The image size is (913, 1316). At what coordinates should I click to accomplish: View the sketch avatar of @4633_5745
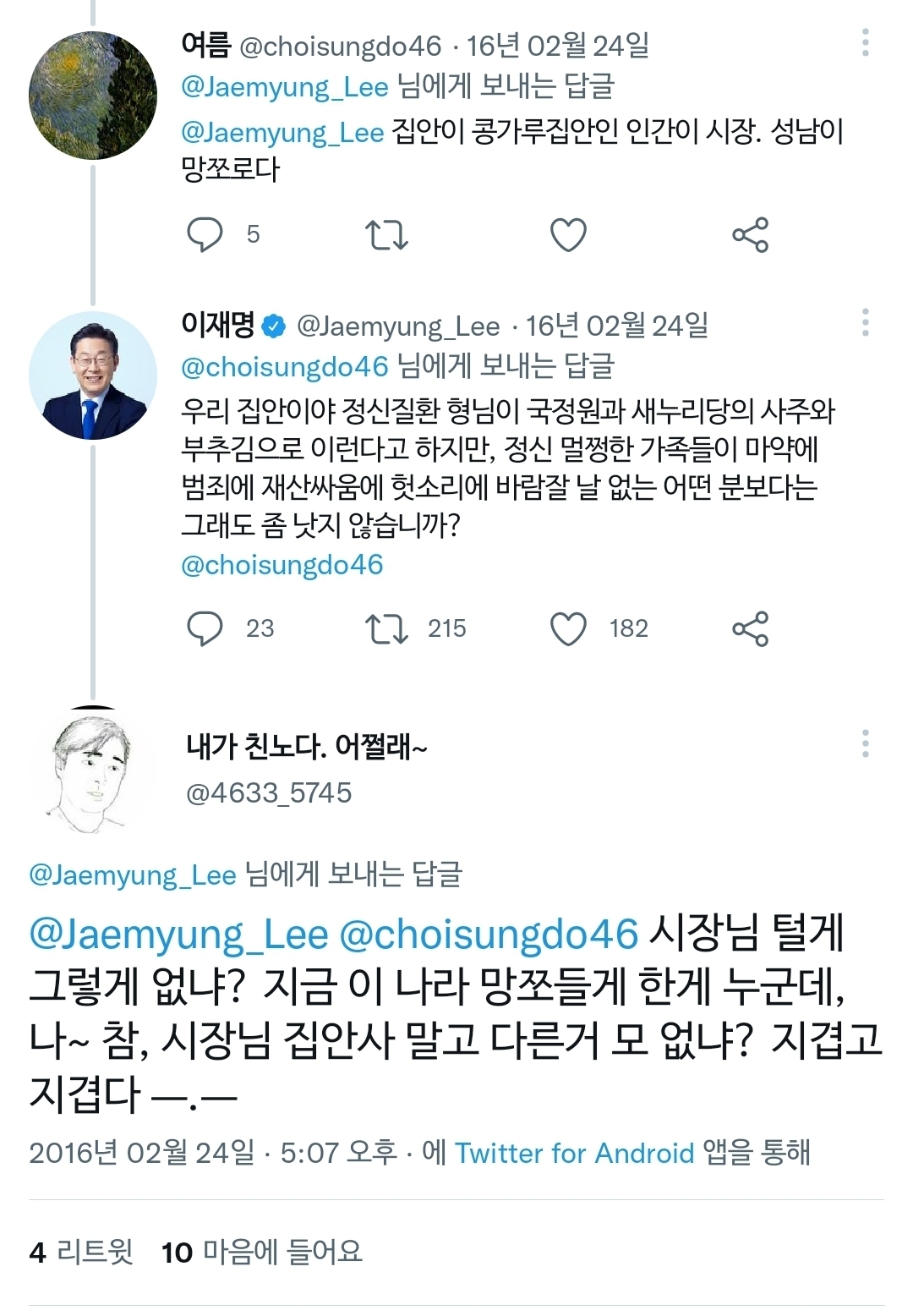pos(91,770)
